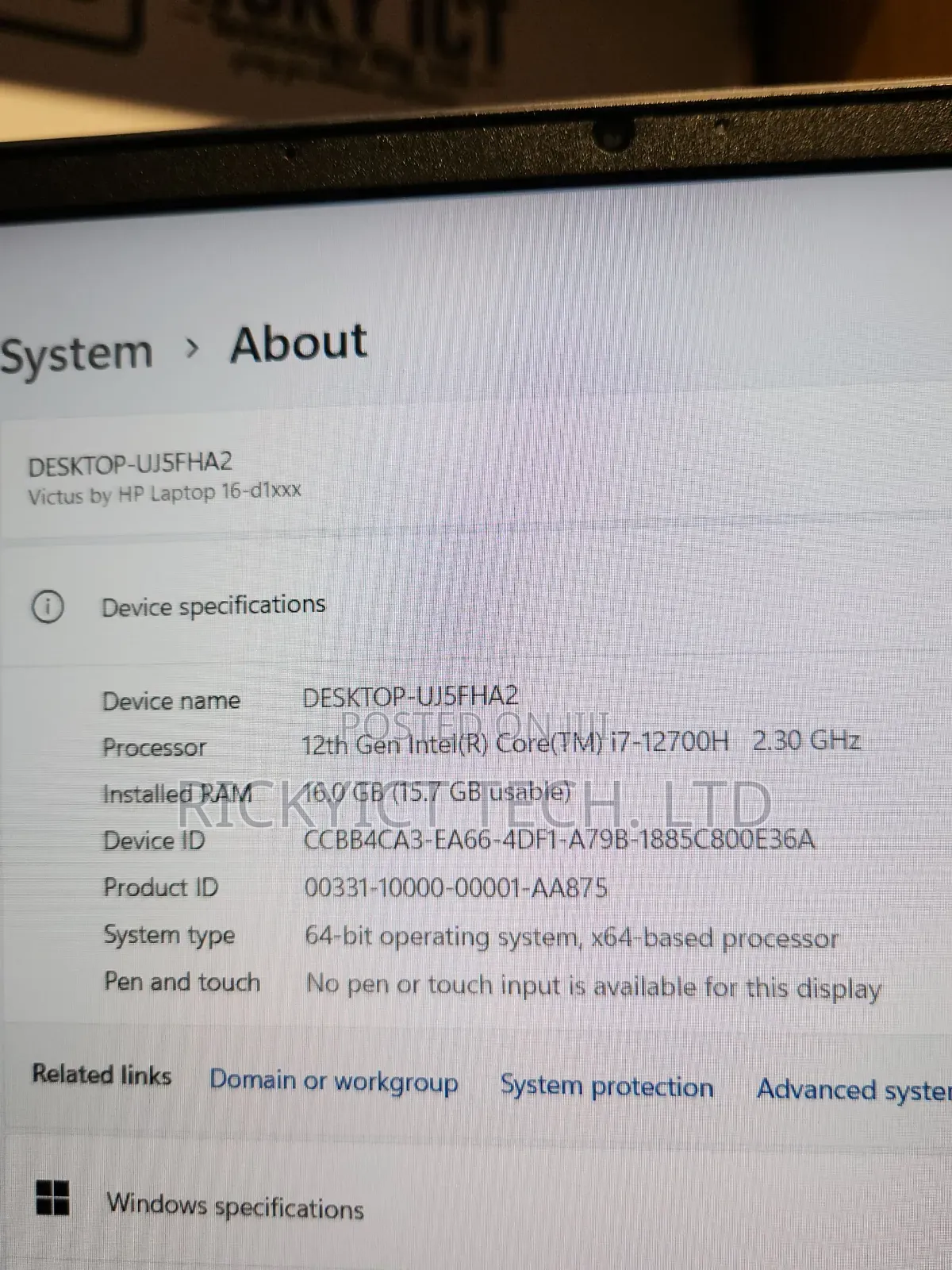Image resolution: width=952 pixels, height=1270 pixels.
Task: Click the Device specifications info icon
Action: (48, 607)
